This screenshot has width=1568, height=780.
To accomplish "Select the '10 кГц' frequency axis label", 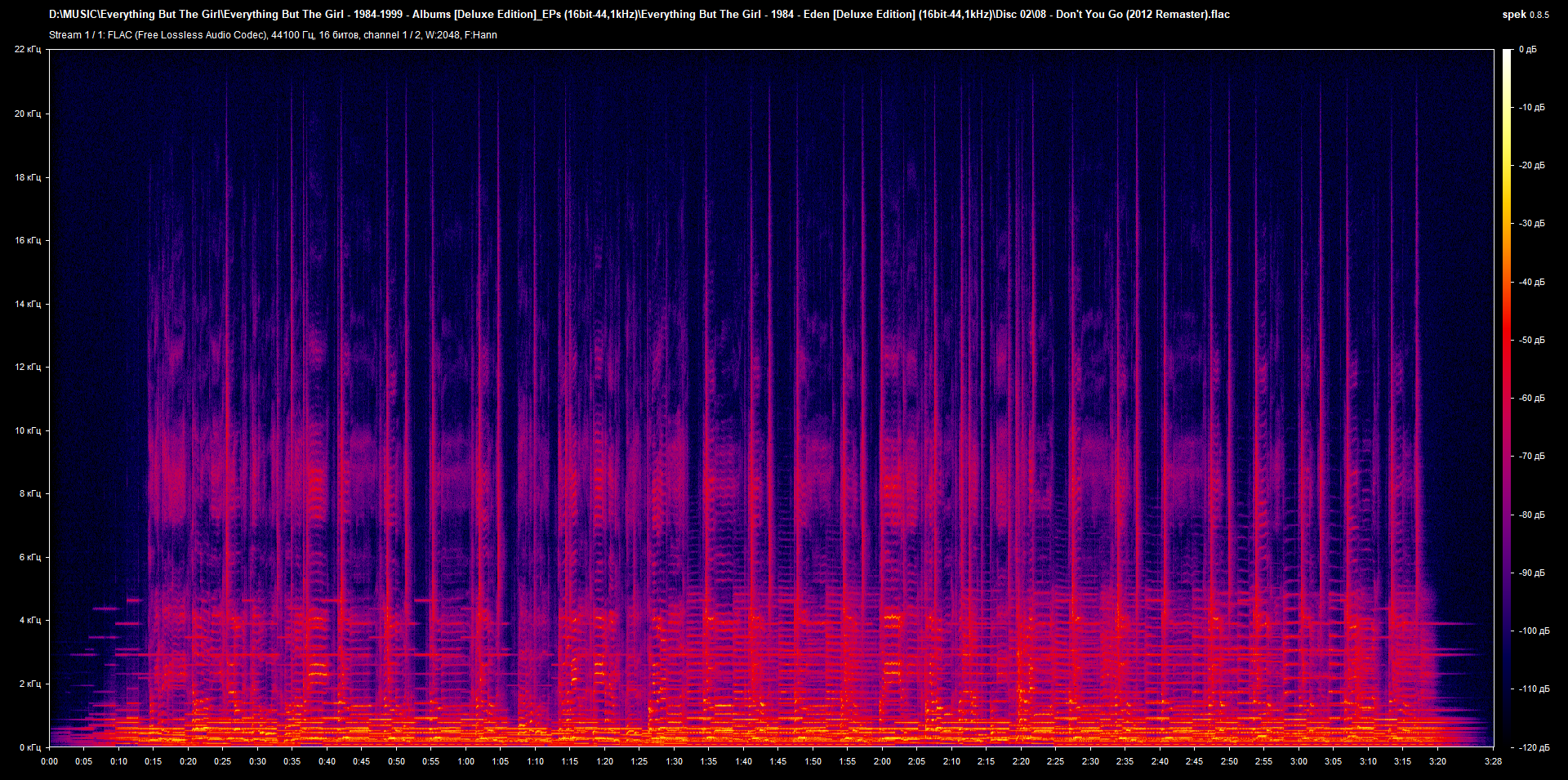I will [x=28, y=430].
